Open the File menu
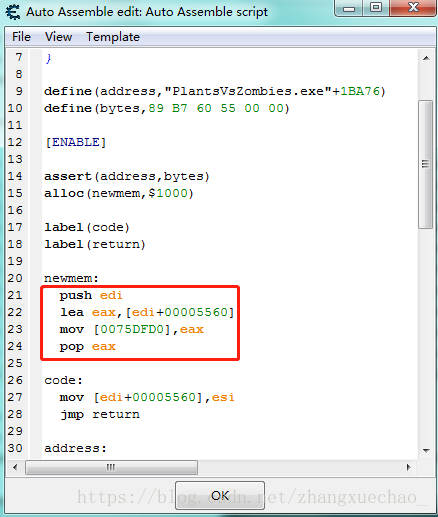The width and height of the screenshot is (438, 517). point(21,37)
